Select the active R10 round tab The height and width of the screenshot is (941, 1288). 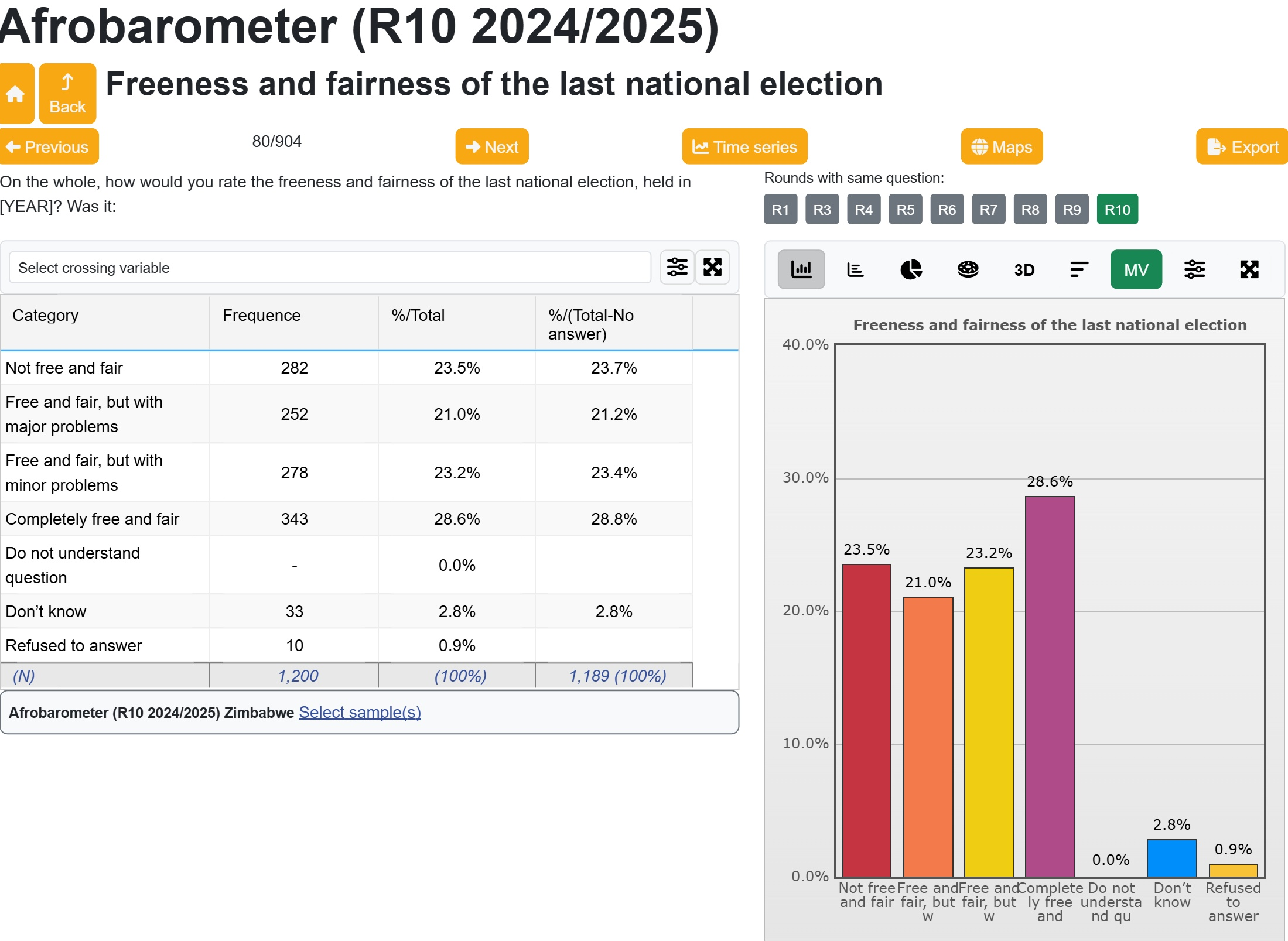pos(1117,210)
